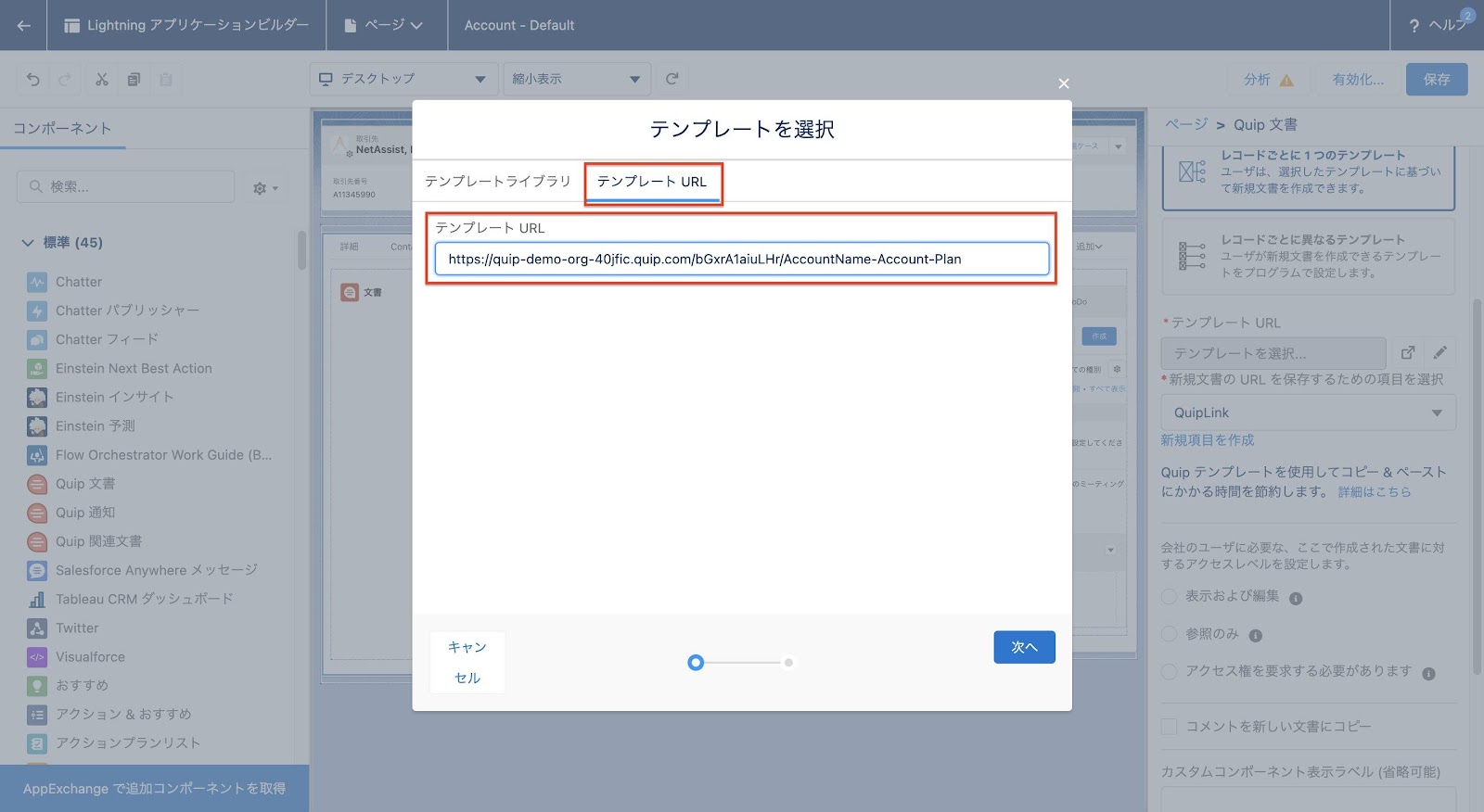Image resolution: width=1484 pixels, height=812 pixels.
Task: Open the ページ menu dropdown
Action: pyautogui.click(x=383, y=26)
